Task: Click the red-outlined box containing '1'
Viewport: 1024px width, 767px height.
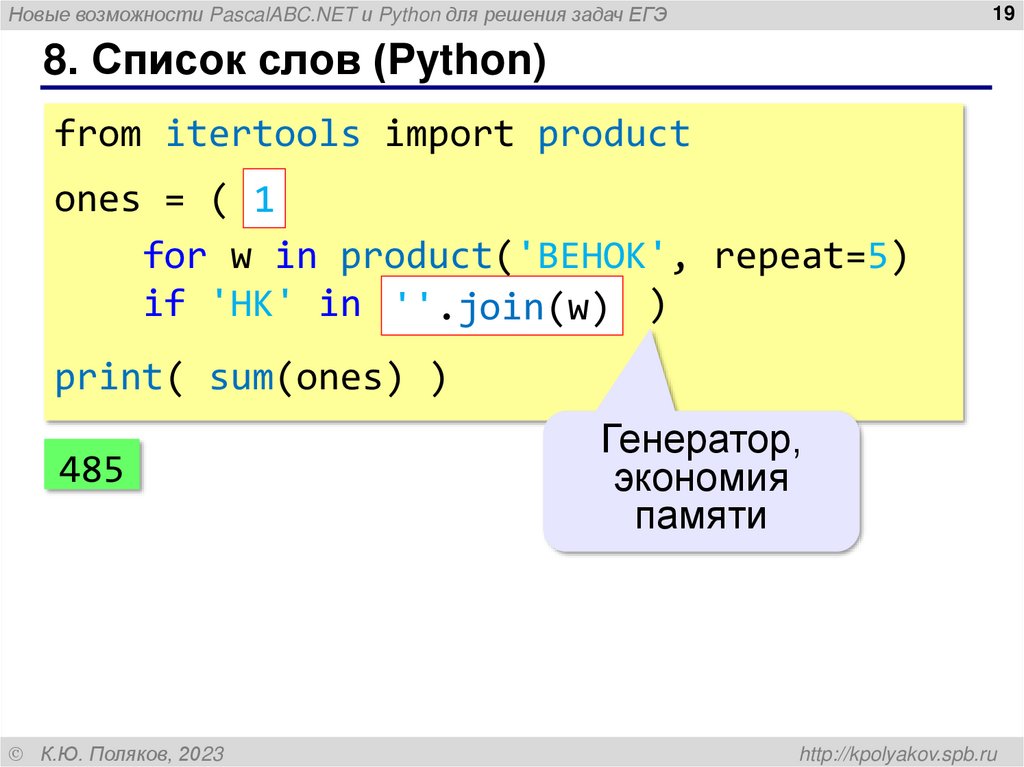Action: 265,197
